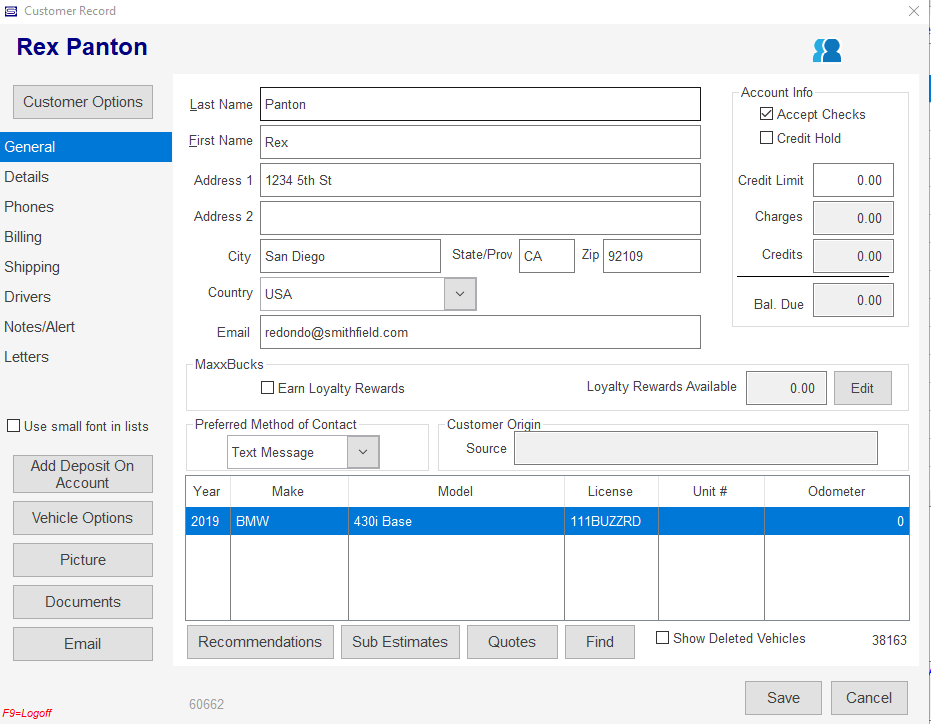
Task: Click the Bal. Due amount box
Action: coord(853,300)
